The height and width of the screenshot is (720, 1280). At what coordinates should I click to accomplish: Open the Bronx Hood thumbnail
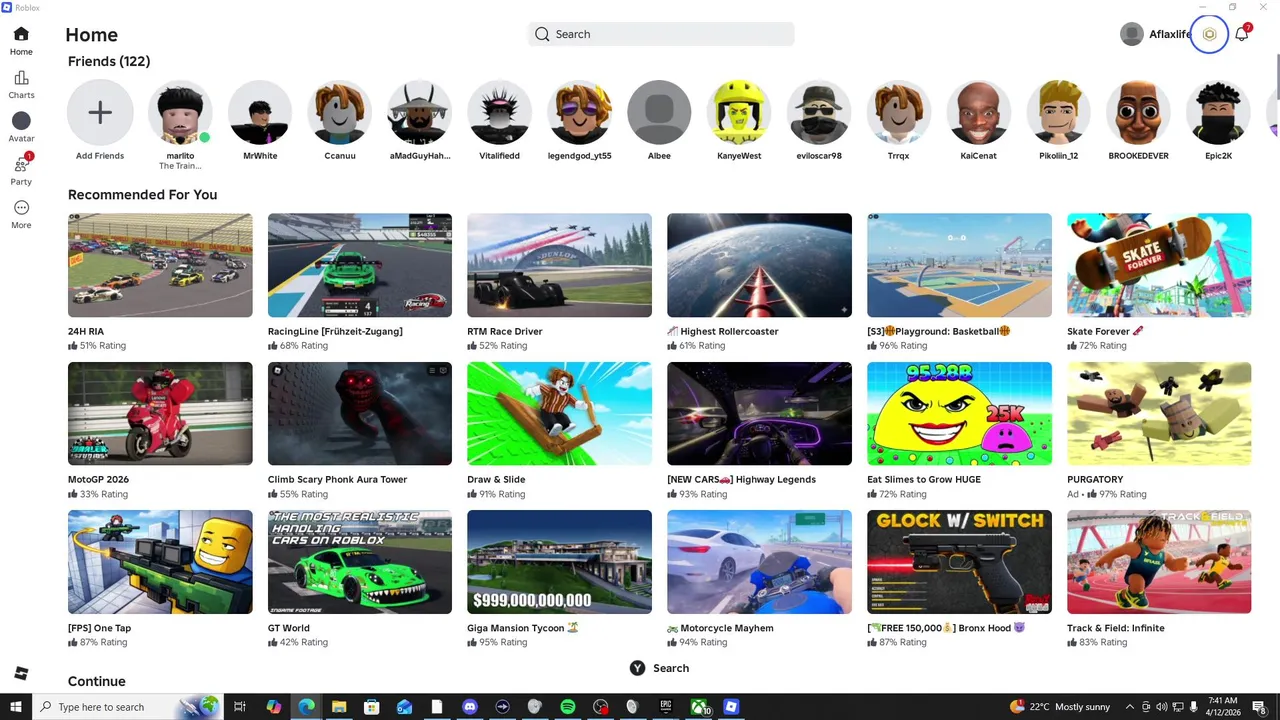point(959,562)
